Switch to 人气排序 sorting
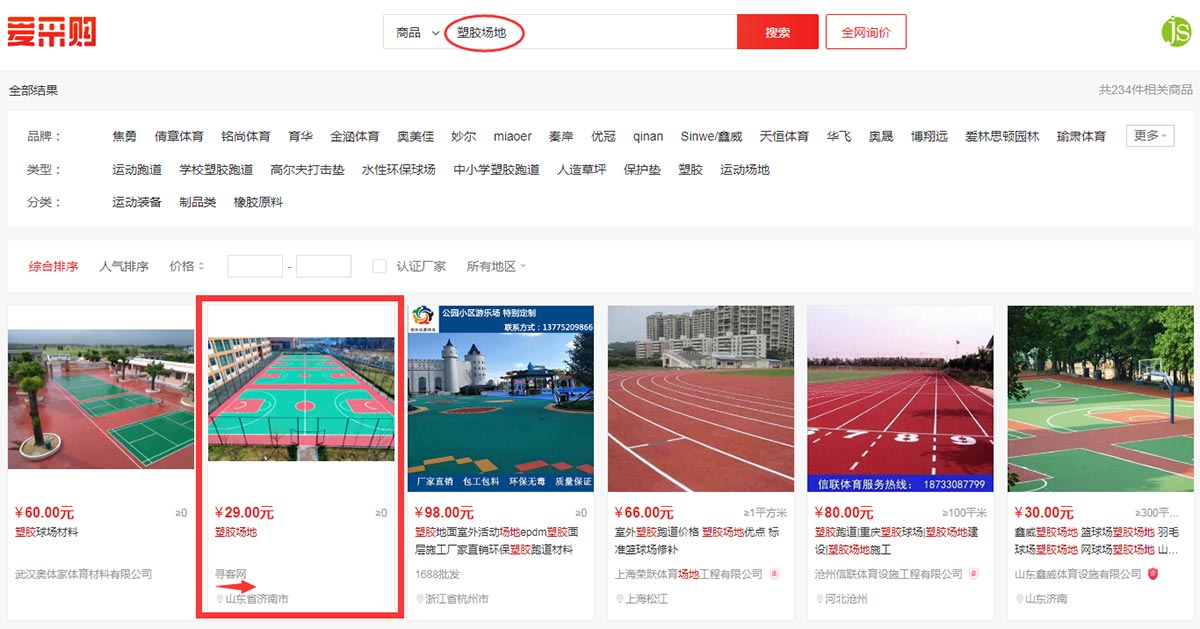The width and height of the screenshot is (1200, 629). (x=124, y=266)
